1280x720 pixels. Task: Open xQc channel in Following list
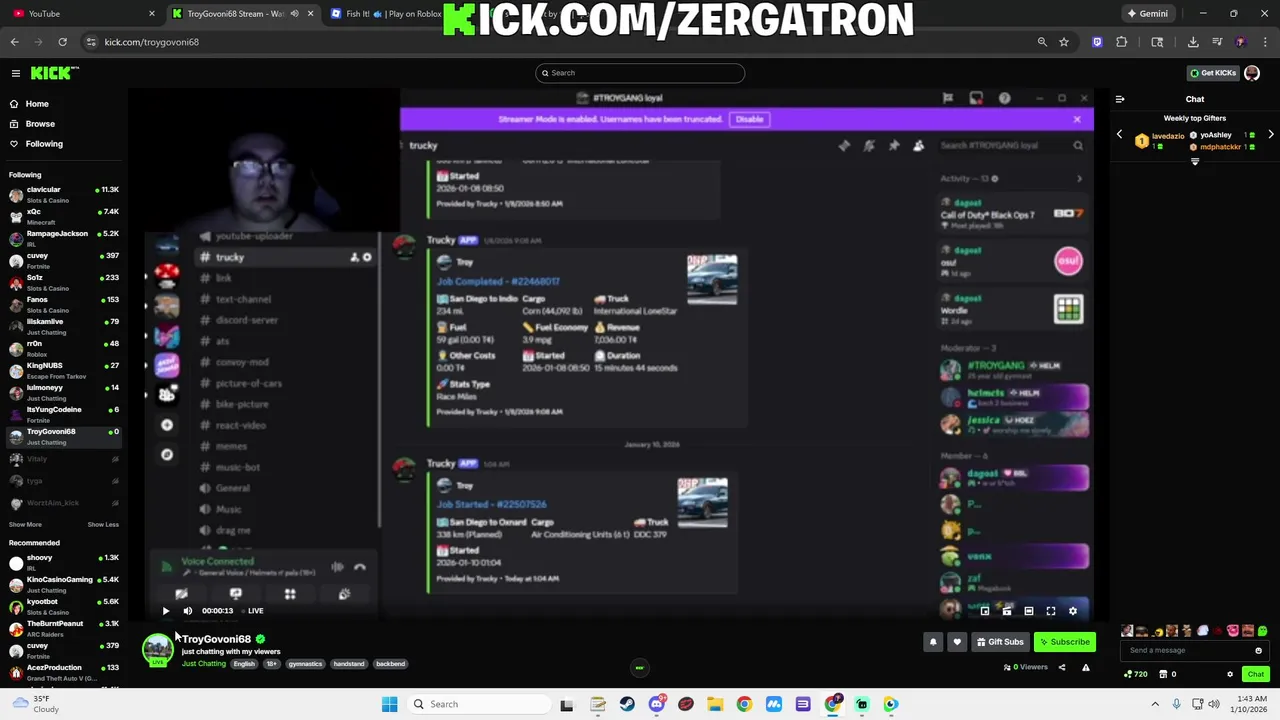63,216
